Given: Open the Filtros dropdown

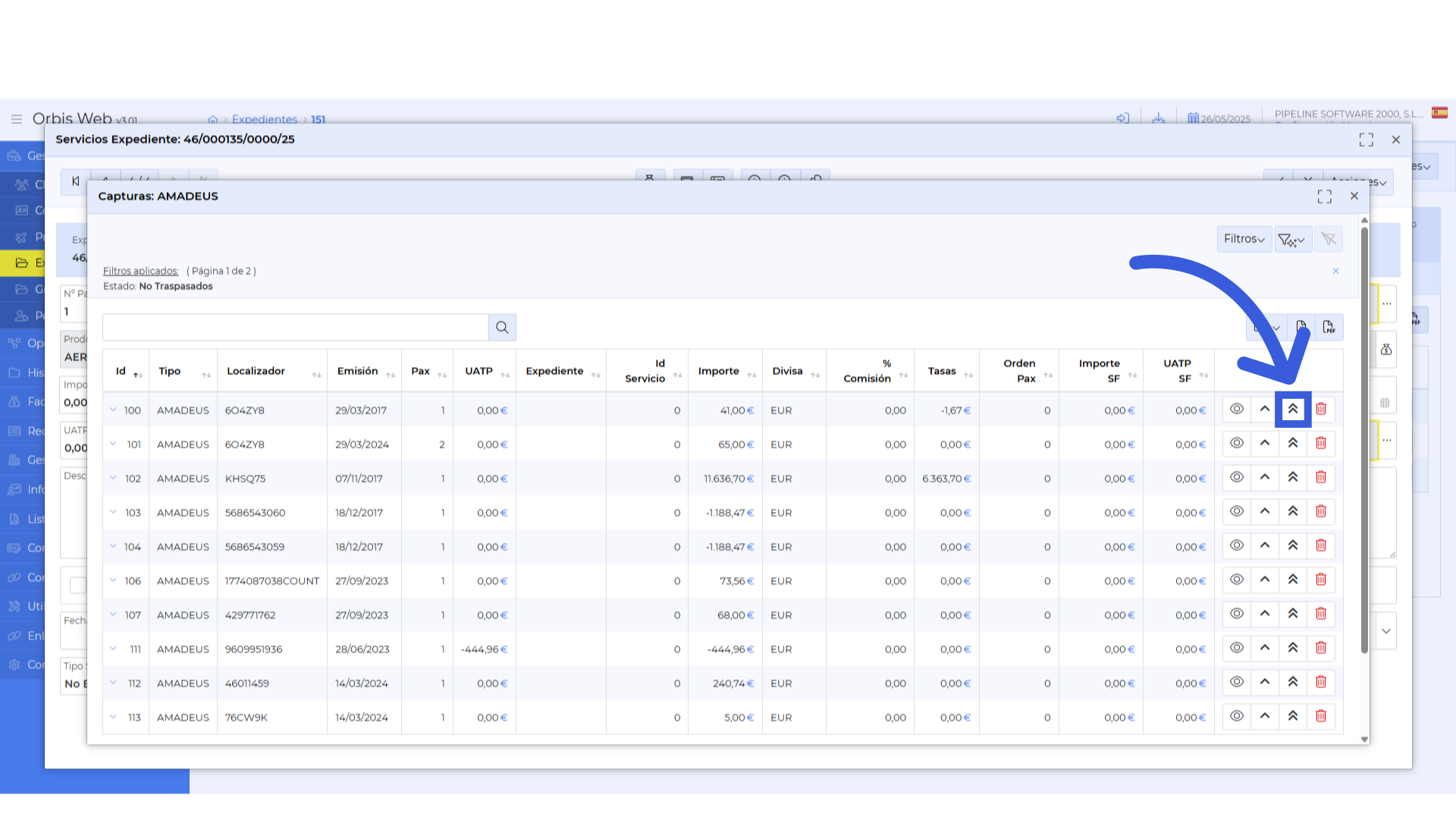Looking at the screenshot, I should [1244, 239].
